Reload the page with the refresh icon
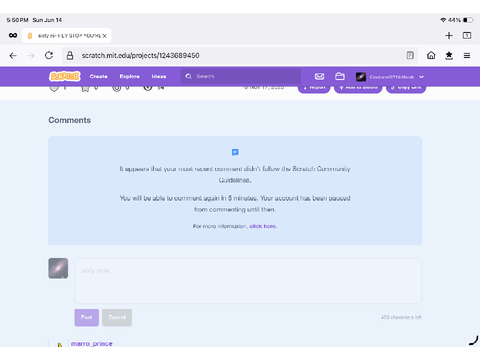The width and height of the screenshot is (480, 360). click(x=49, y=55)
